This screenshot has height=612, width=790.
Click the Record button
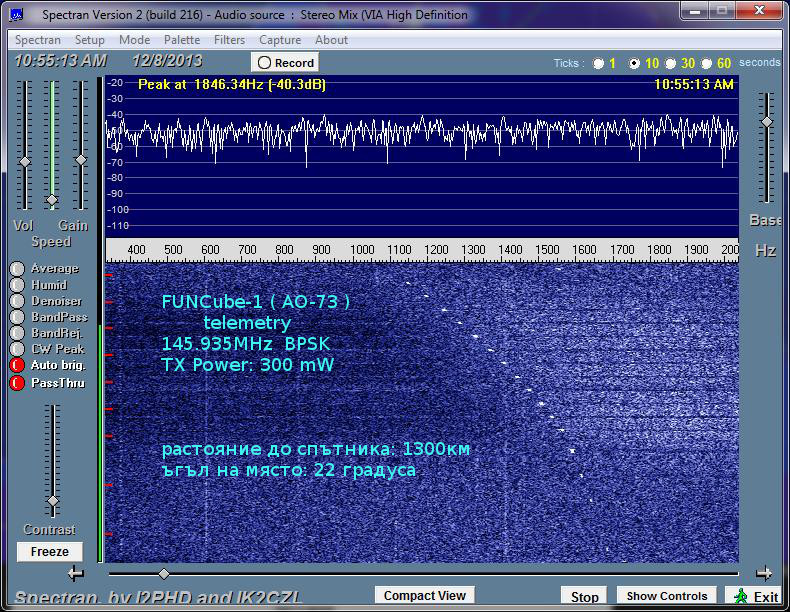tap(285, 62)
